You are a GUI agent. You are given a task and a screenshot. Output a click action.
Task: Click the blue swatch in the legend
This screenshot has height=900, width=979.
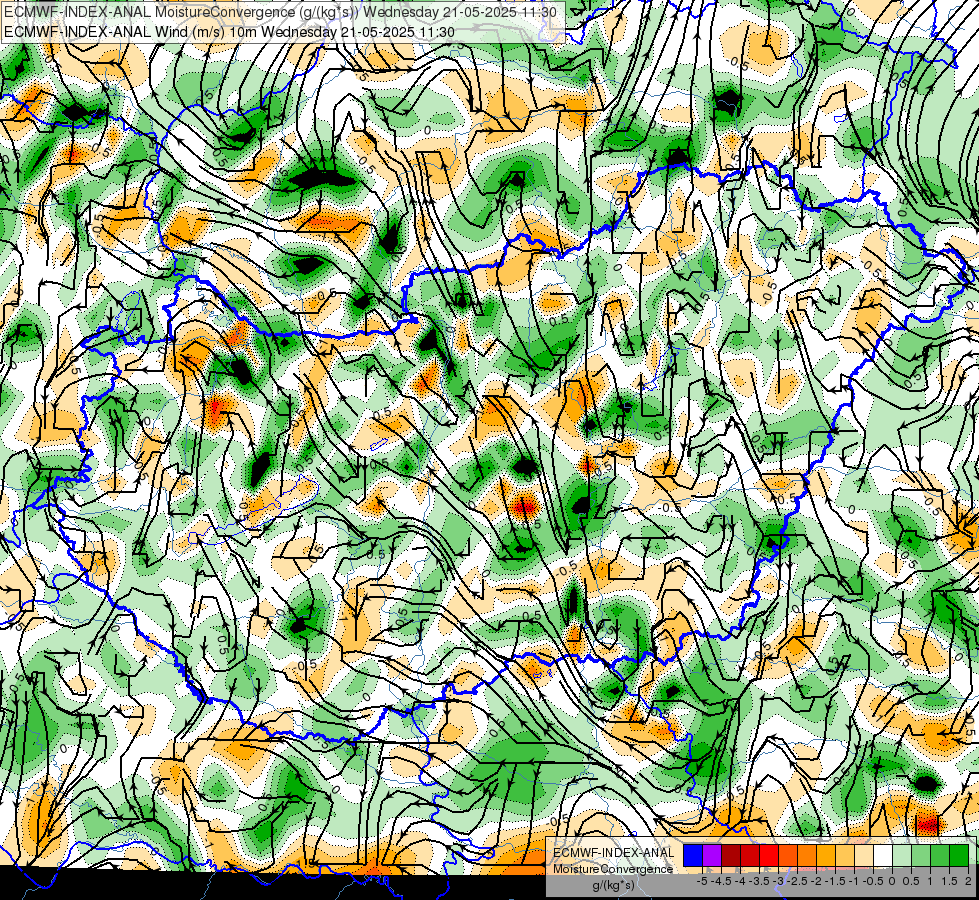693,856
